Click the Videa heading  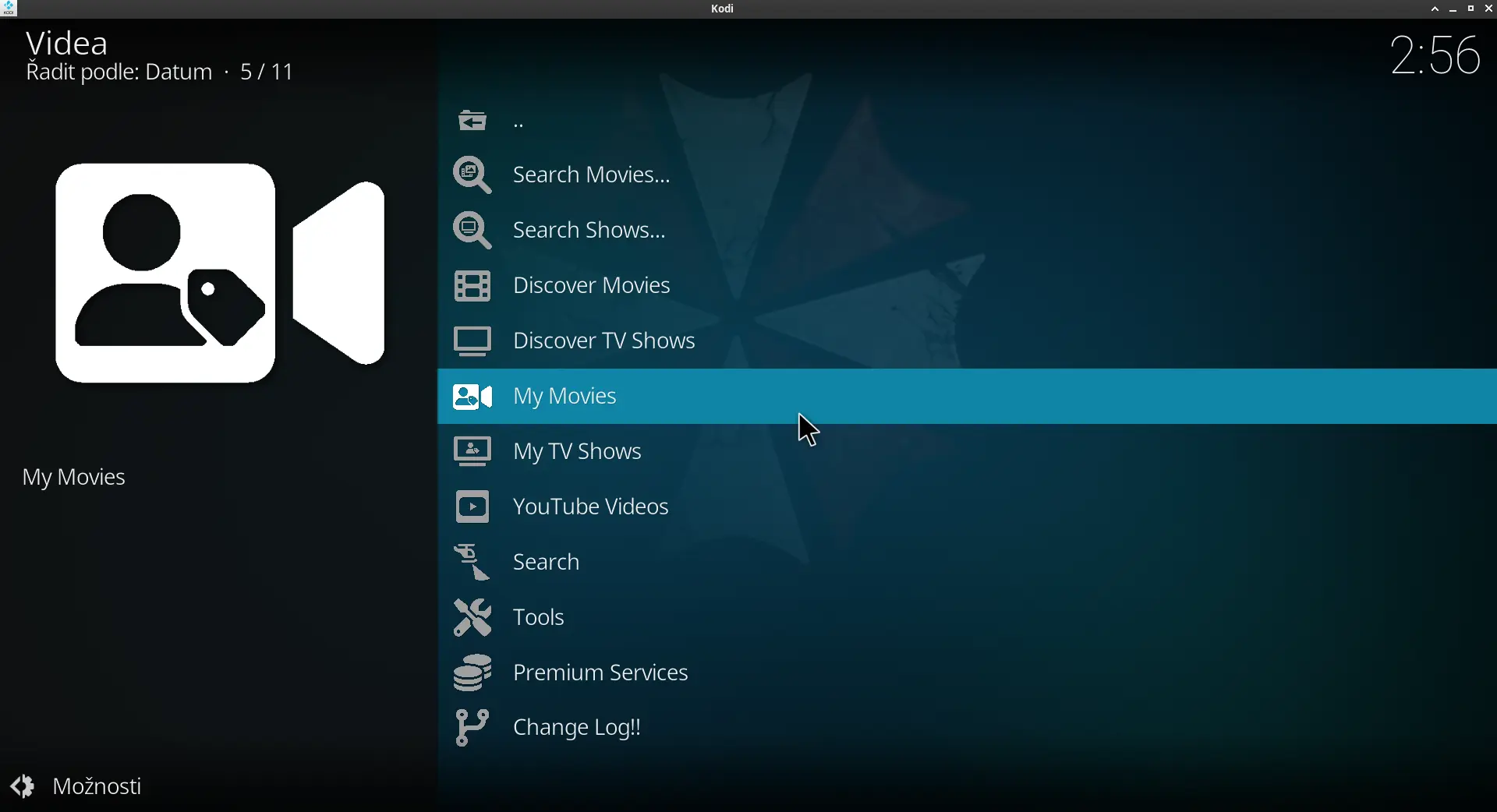click(x=67, y=44)
